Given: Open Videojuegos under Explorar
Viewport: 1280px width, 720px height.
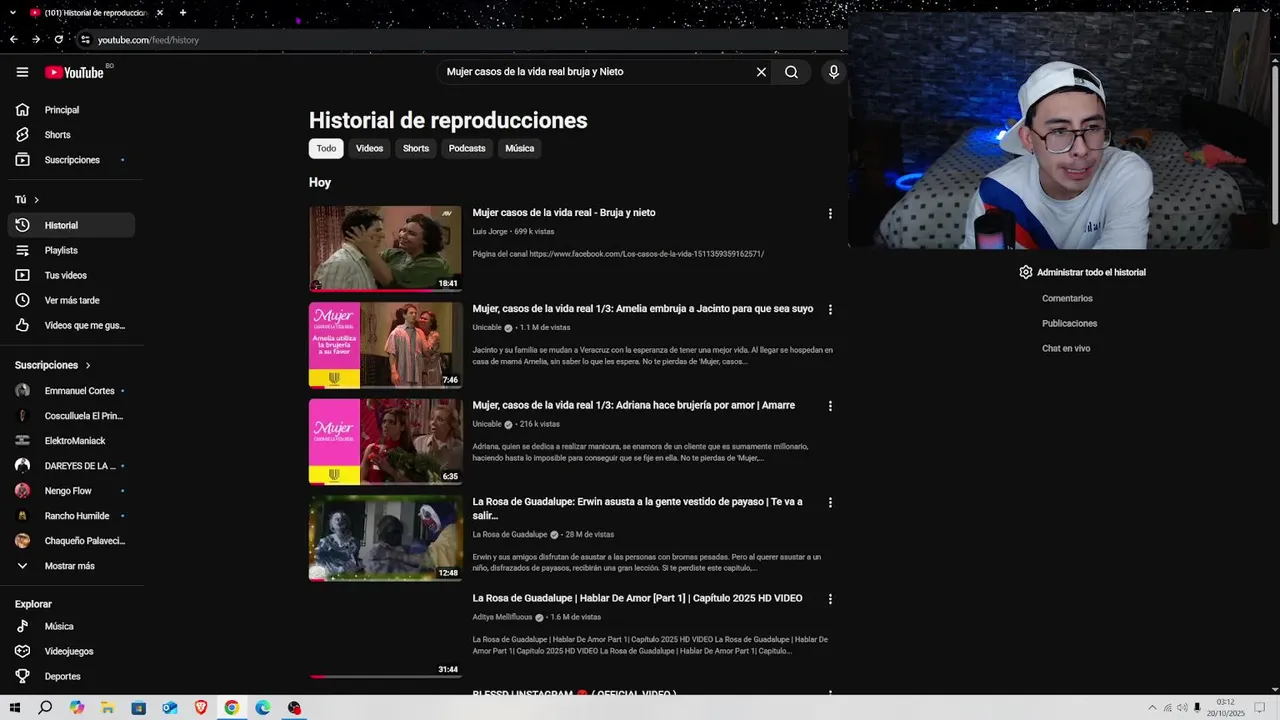Looking at the screenshot, I should click(71, 651).
